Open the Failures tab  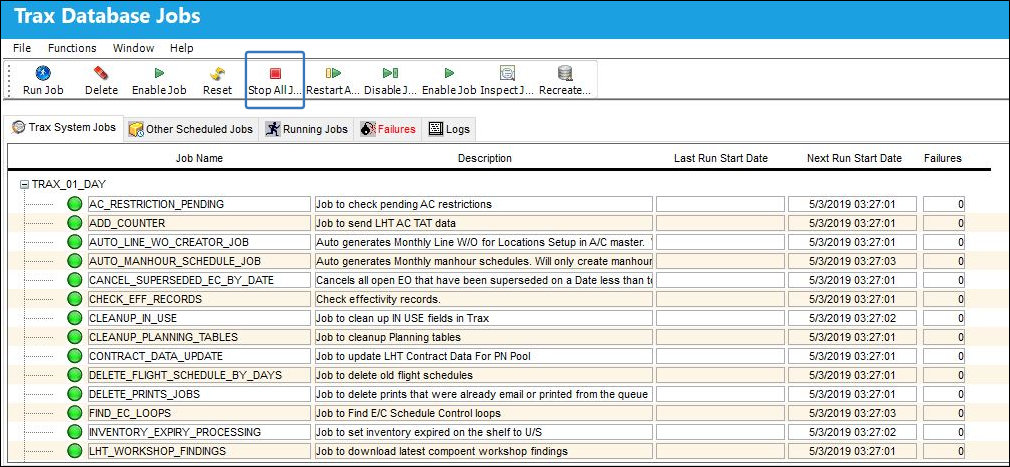pos(388,129)
